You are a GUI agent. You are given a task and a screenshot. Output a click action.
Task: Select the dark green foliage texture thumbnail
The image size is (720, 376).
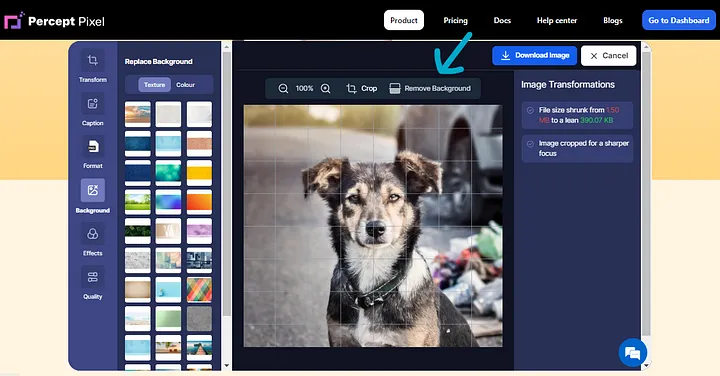(138, 231)
